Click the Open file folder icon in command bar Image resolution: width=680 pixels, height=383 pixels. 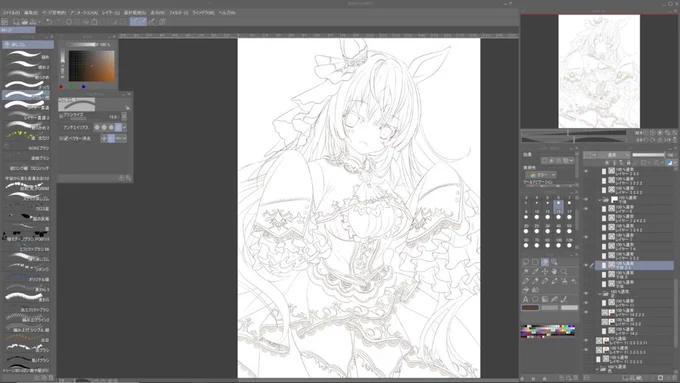tap(25, 22)
